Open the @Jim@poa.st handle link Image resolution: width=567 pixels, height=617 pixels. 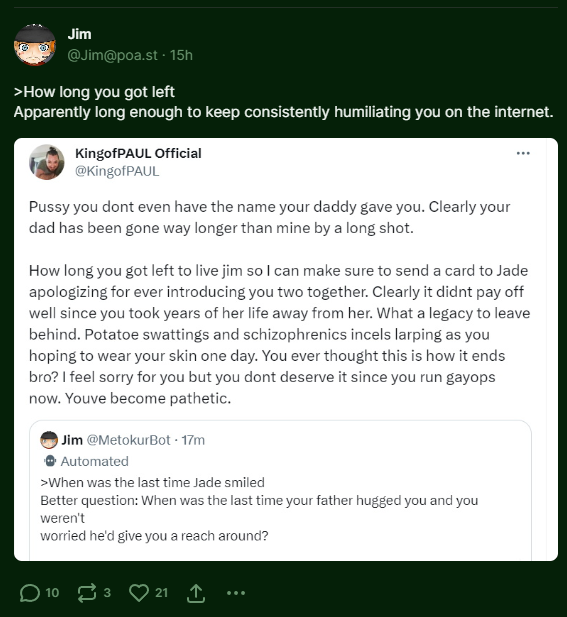[x=113, y=55]
